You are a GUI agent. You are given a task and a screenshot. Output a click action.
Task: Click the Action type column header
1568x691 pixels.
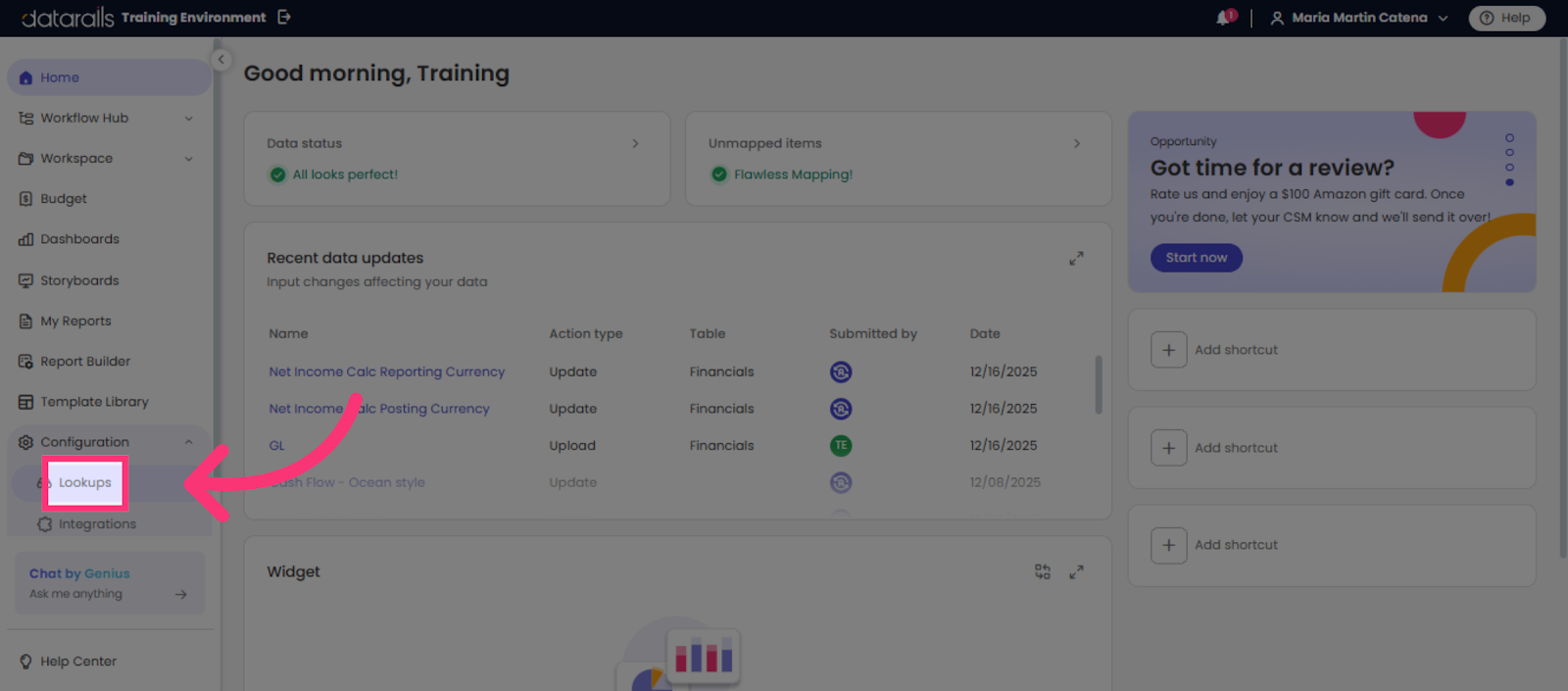point(586,334)
